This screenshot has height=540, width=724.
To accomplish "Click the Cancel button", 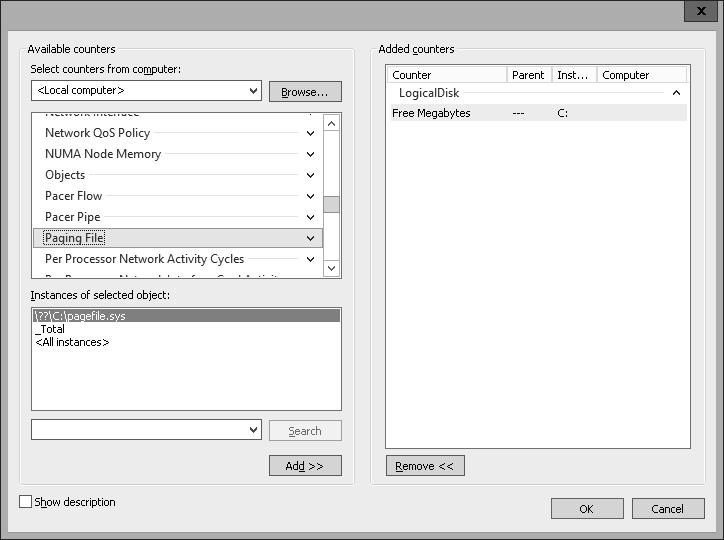I will point(668,509).
